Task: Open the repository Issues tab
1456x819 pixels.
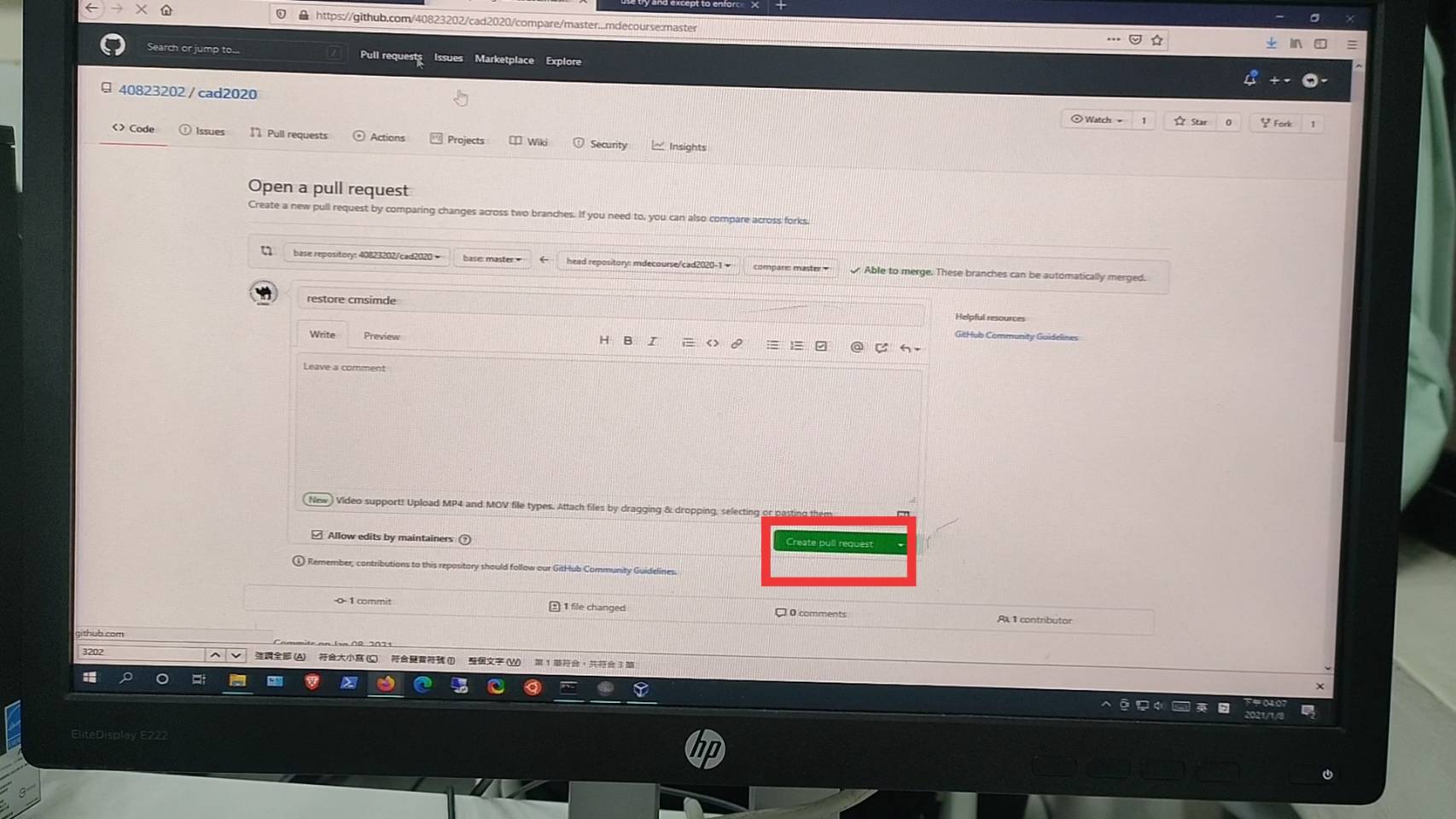Action: (x=202, y=131)
